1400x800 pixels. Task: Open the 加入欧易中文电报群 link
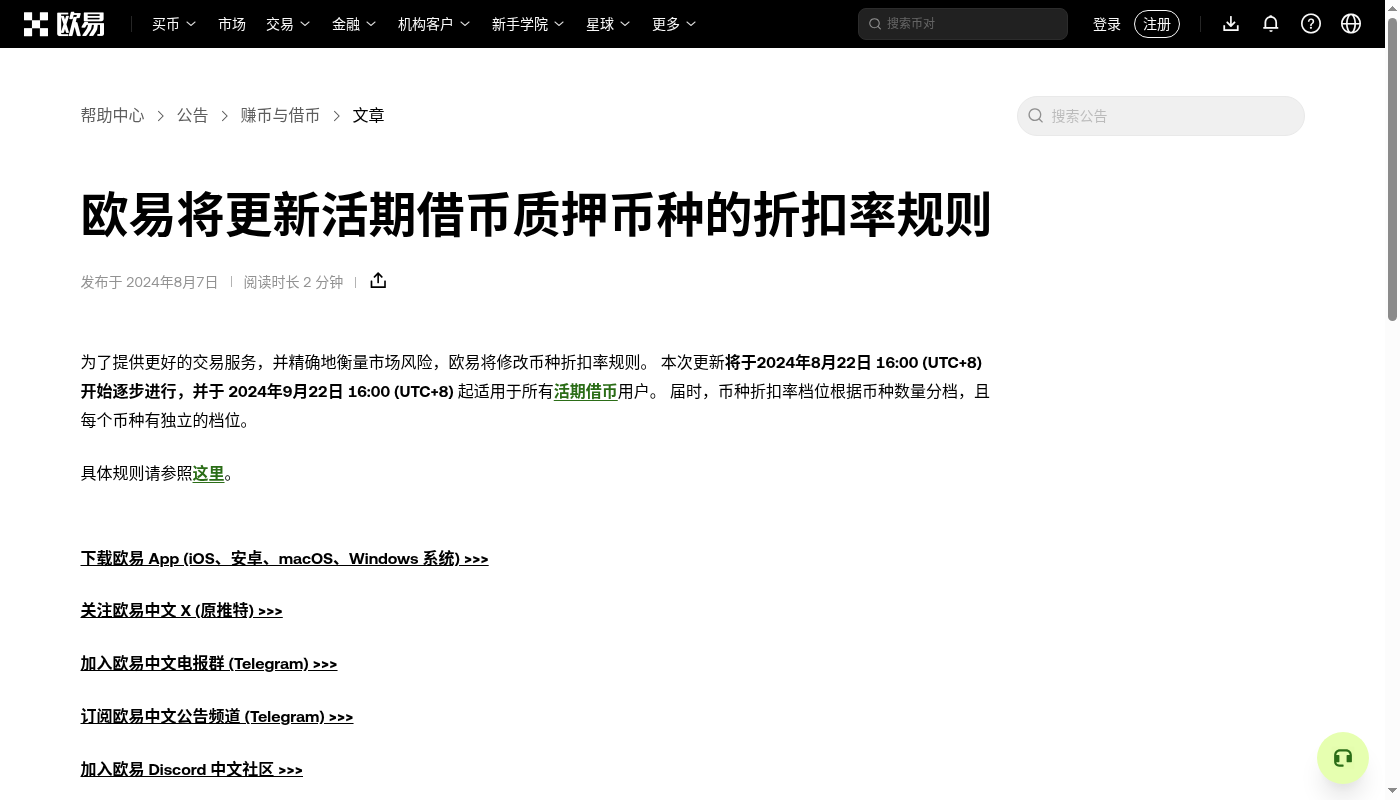pos(209,664)
